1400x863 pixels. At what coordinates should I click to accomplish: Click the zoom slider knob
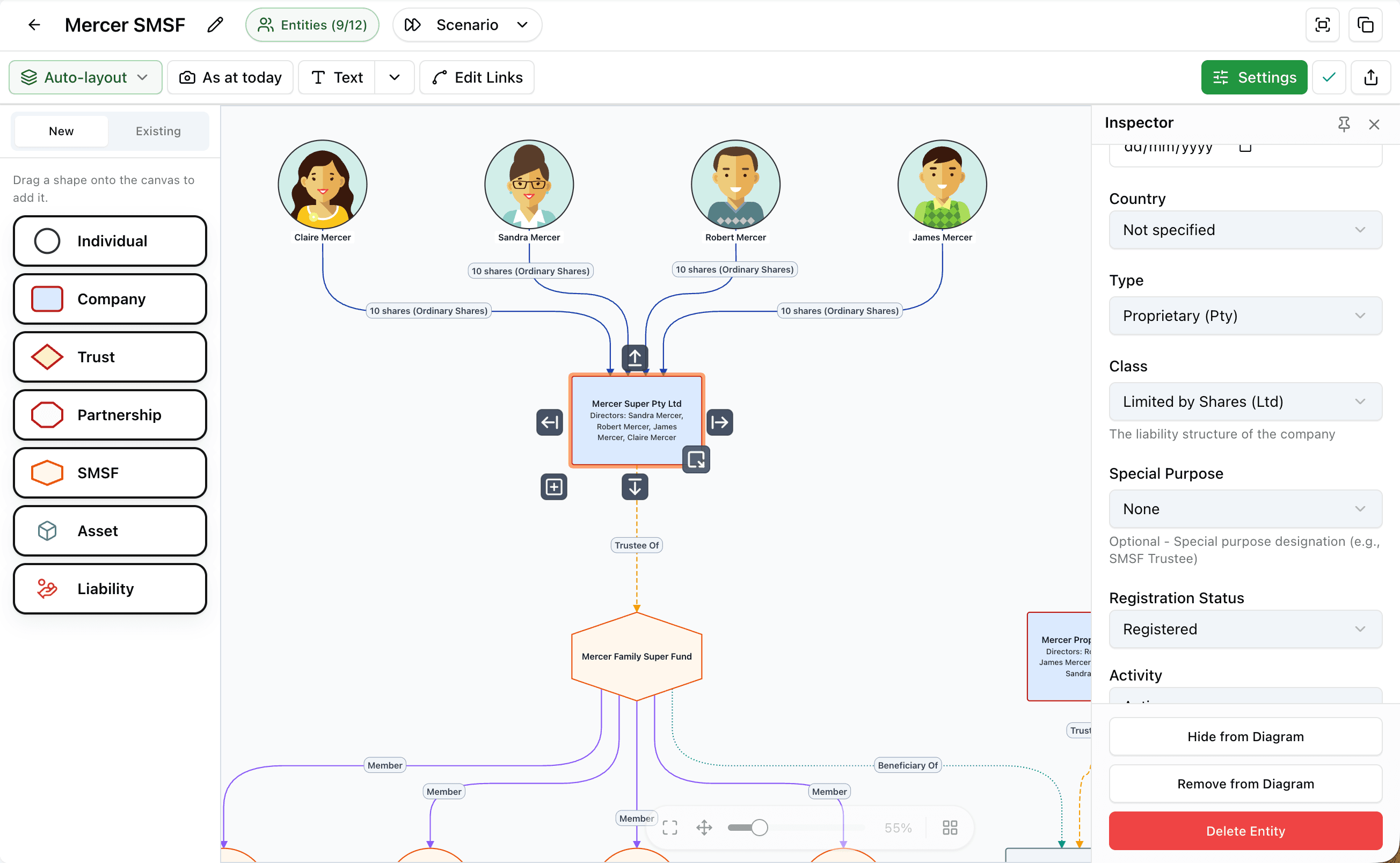tap(759, 828)
